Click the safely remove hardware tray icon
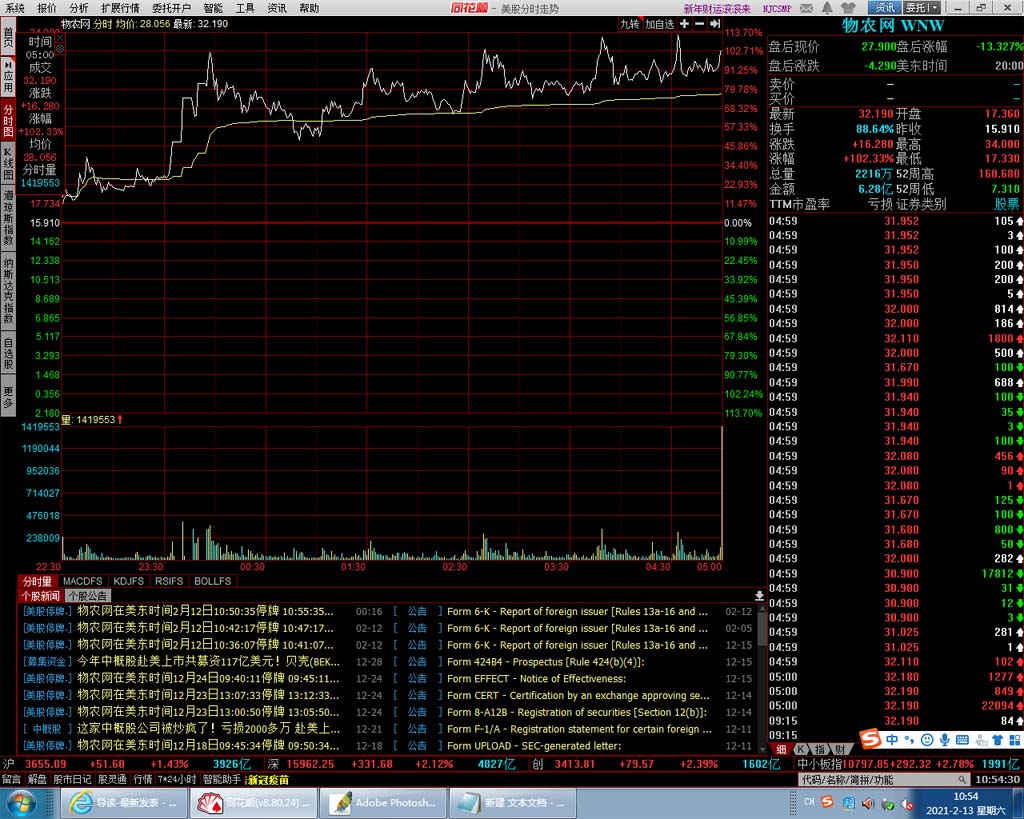 (x=888, y=803)
